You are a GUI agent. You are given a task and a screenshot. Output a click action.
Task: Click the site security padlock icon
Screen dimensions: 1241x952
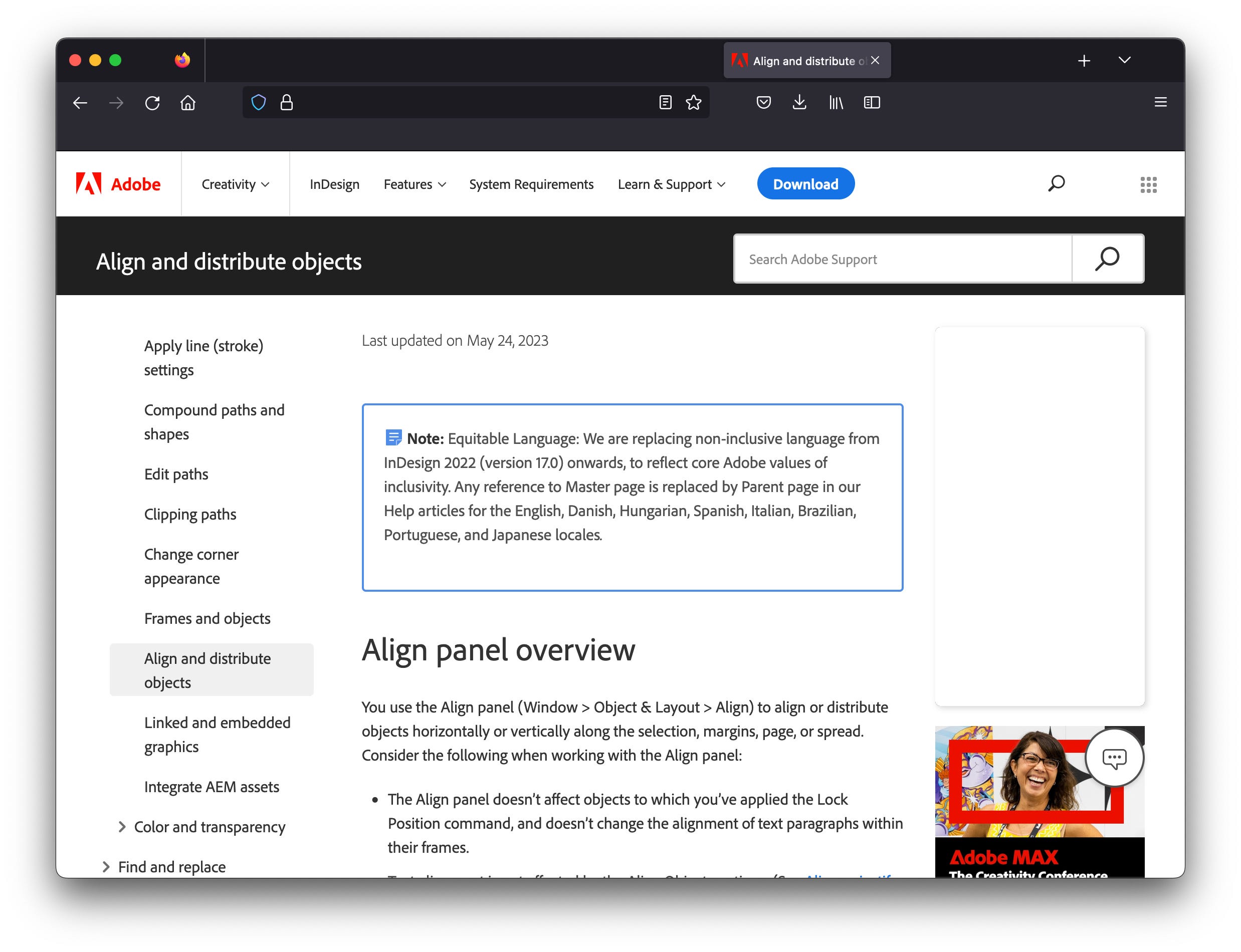287,103
